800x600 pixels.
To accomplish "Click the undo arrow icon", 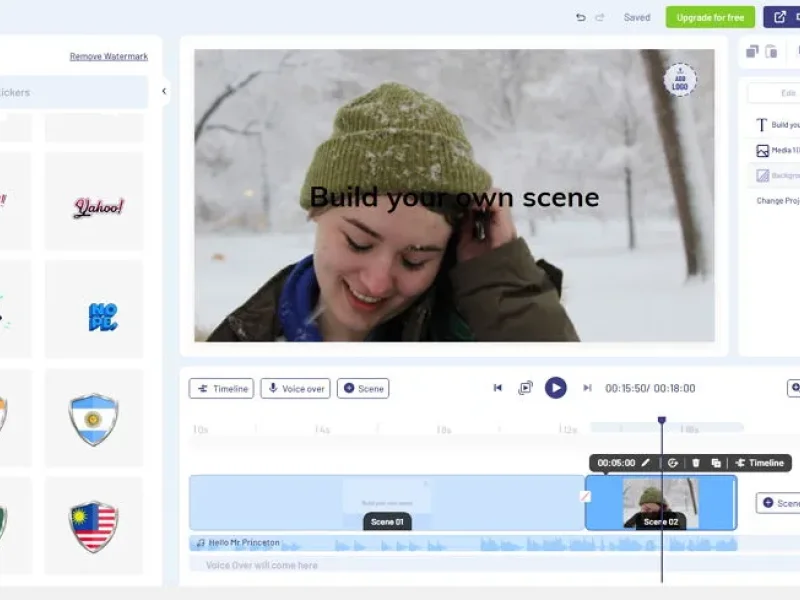I will click(581, 17).
